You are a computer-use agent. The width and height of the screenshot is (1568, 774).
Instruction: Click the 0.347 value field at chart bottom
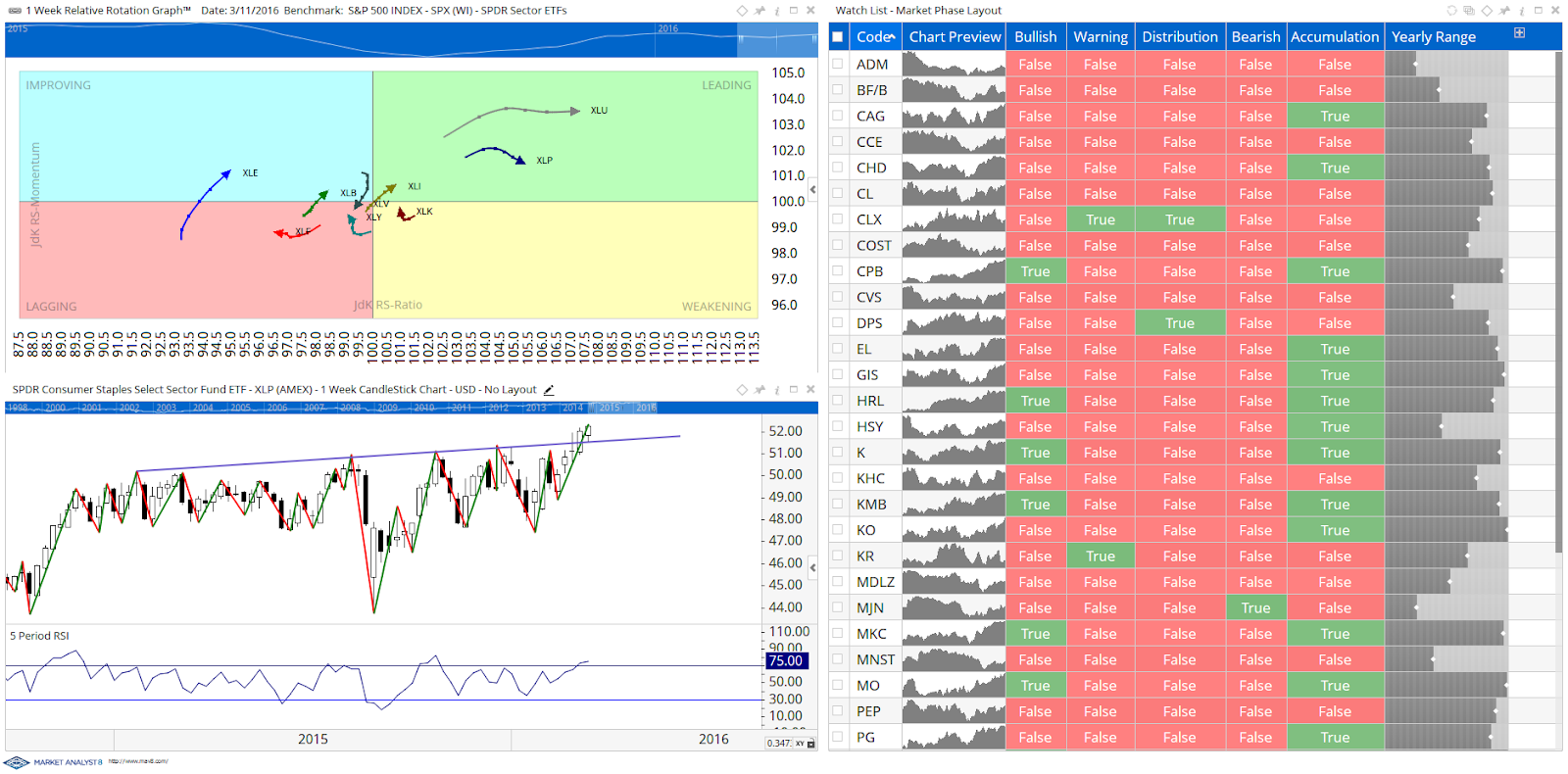pyautogui.click(x=779, y=744)
